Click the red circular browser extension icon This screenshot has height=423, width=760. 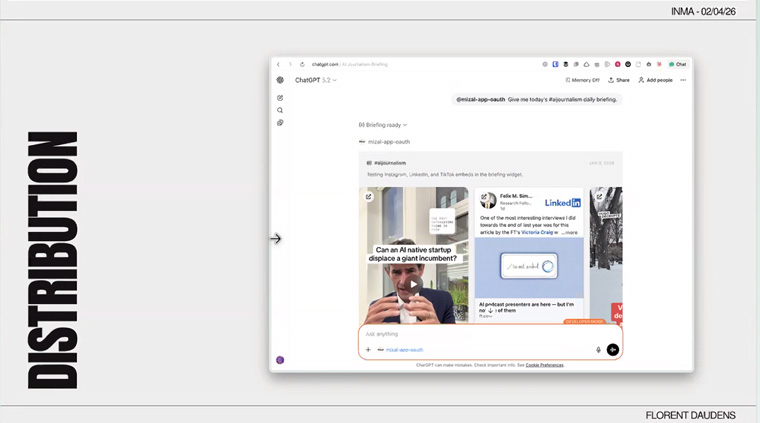[618, 64]
